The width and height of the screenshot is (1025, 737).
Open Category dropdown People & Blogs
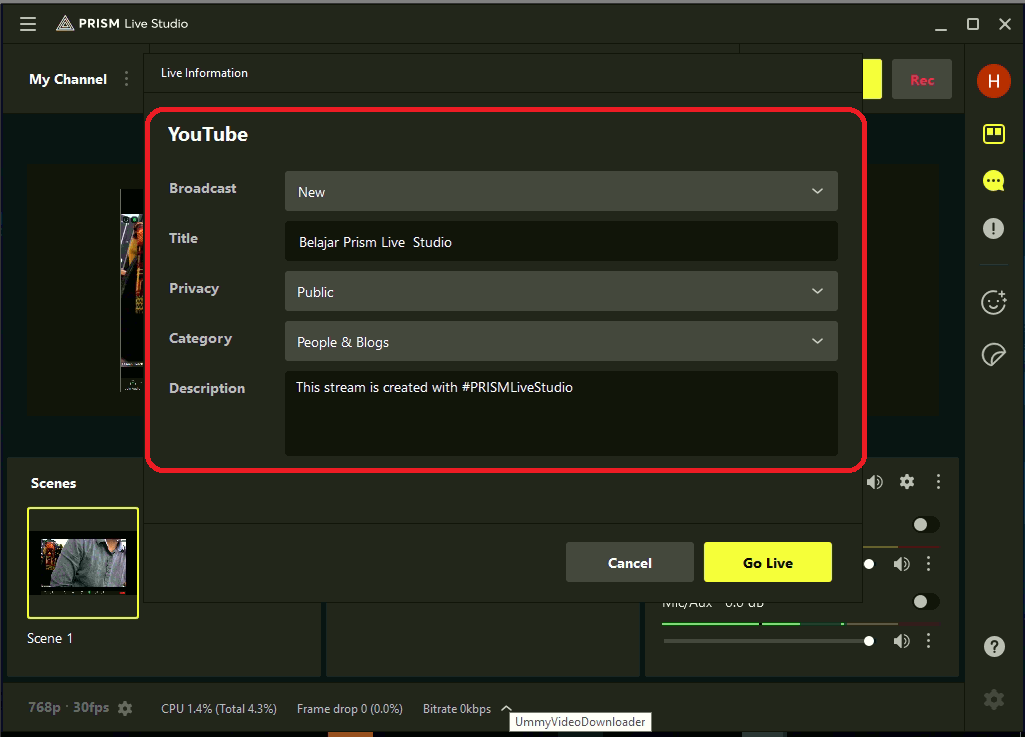561,341
